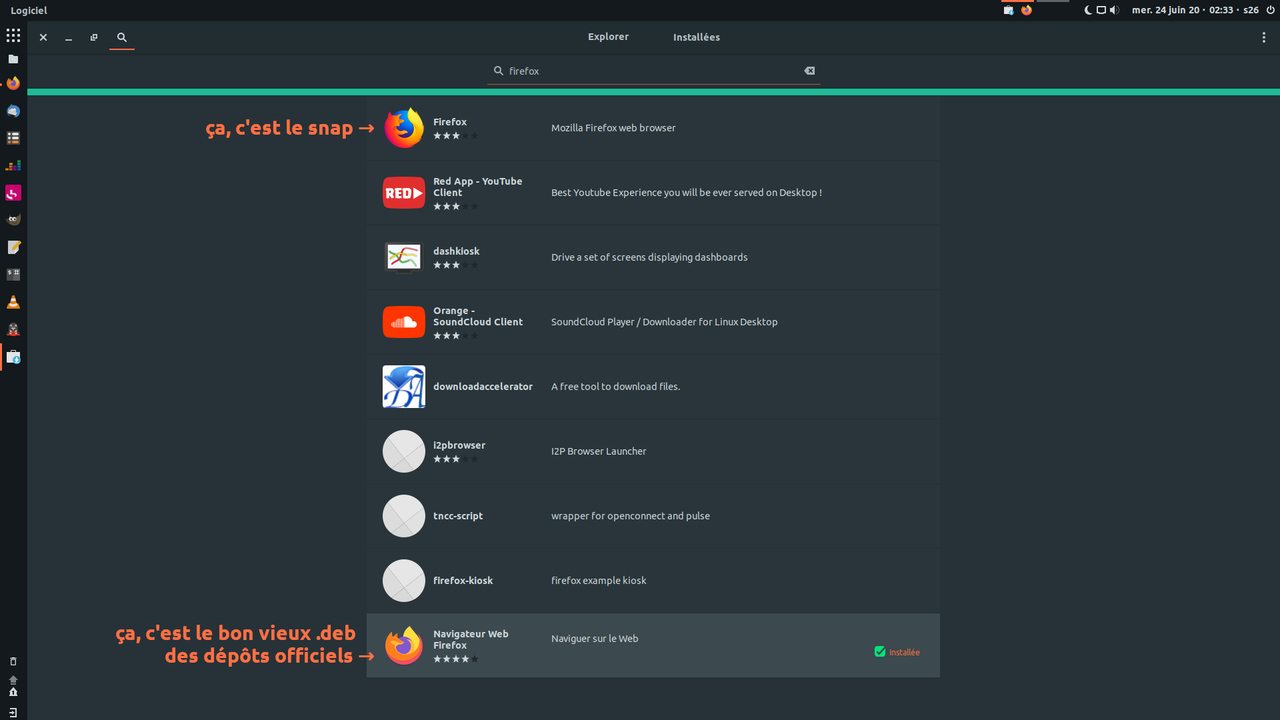This screenshot has height=720, width=1280.
Task: Select 'Mozilla Firefox web browser' description
Action: point(613,128)
